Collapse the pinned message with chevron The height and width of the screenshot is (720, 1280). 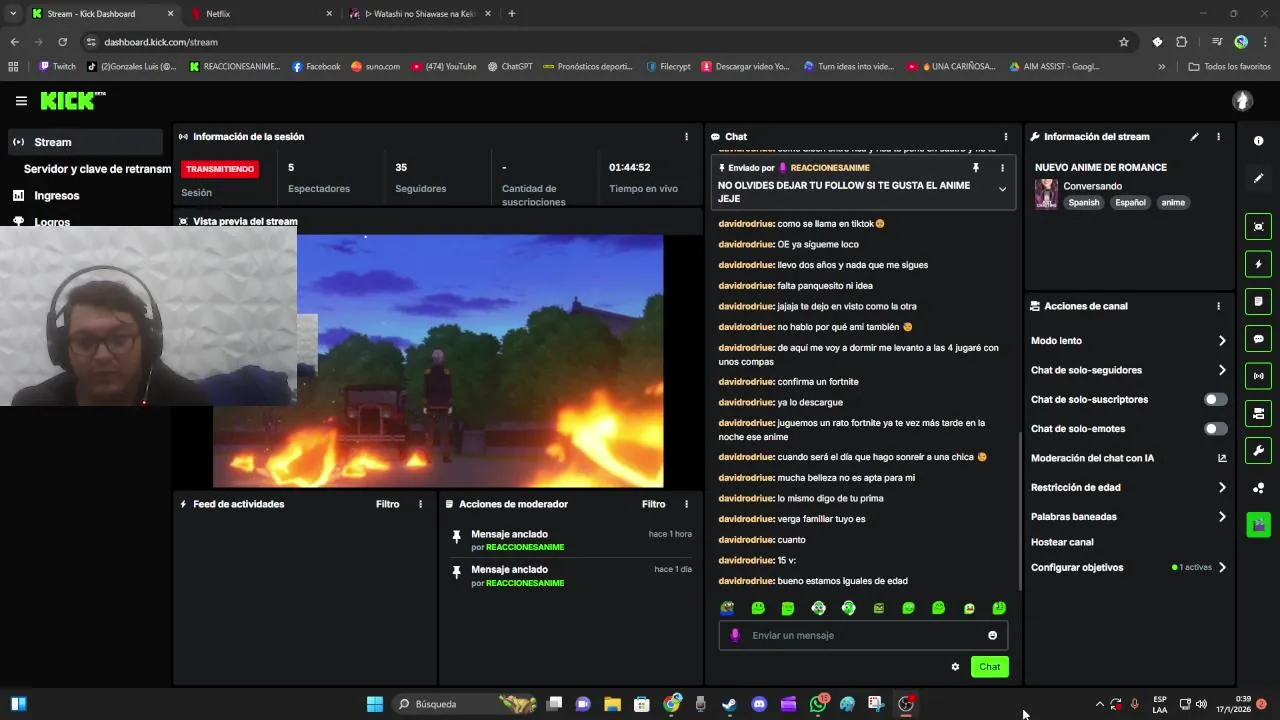(x=1002, y=189)
